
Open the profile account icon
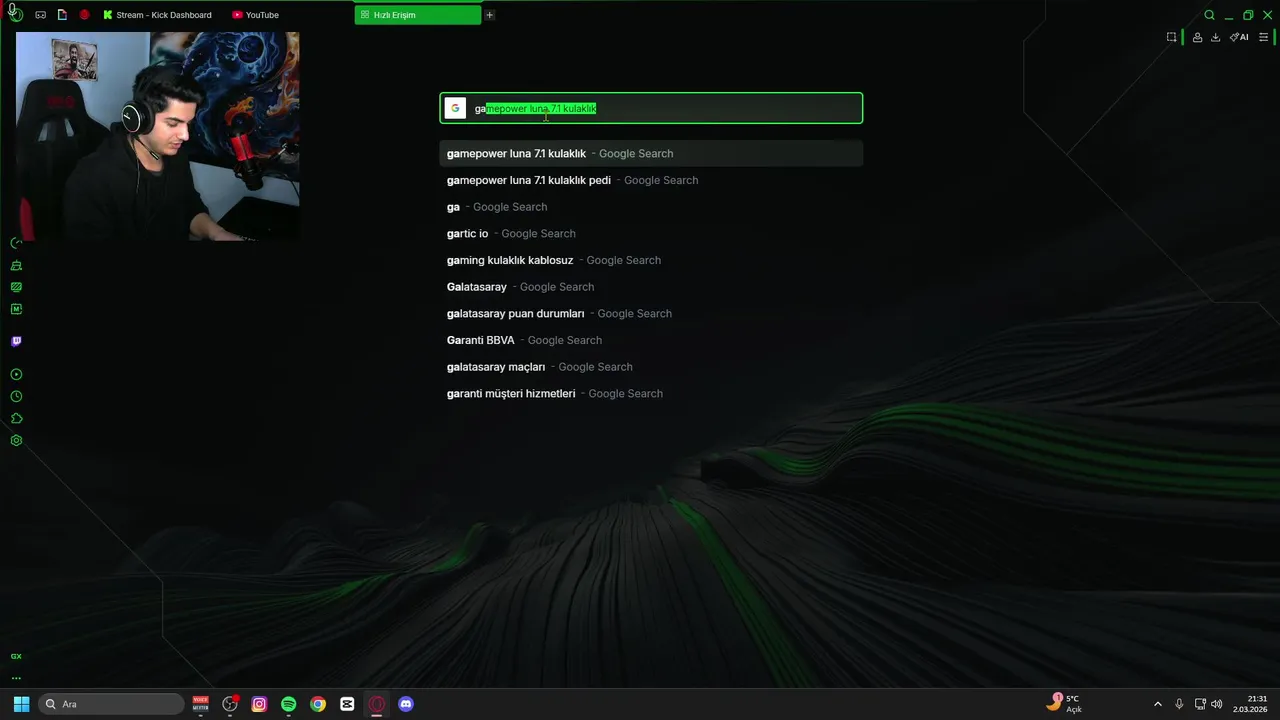[x=1197, y=37]
